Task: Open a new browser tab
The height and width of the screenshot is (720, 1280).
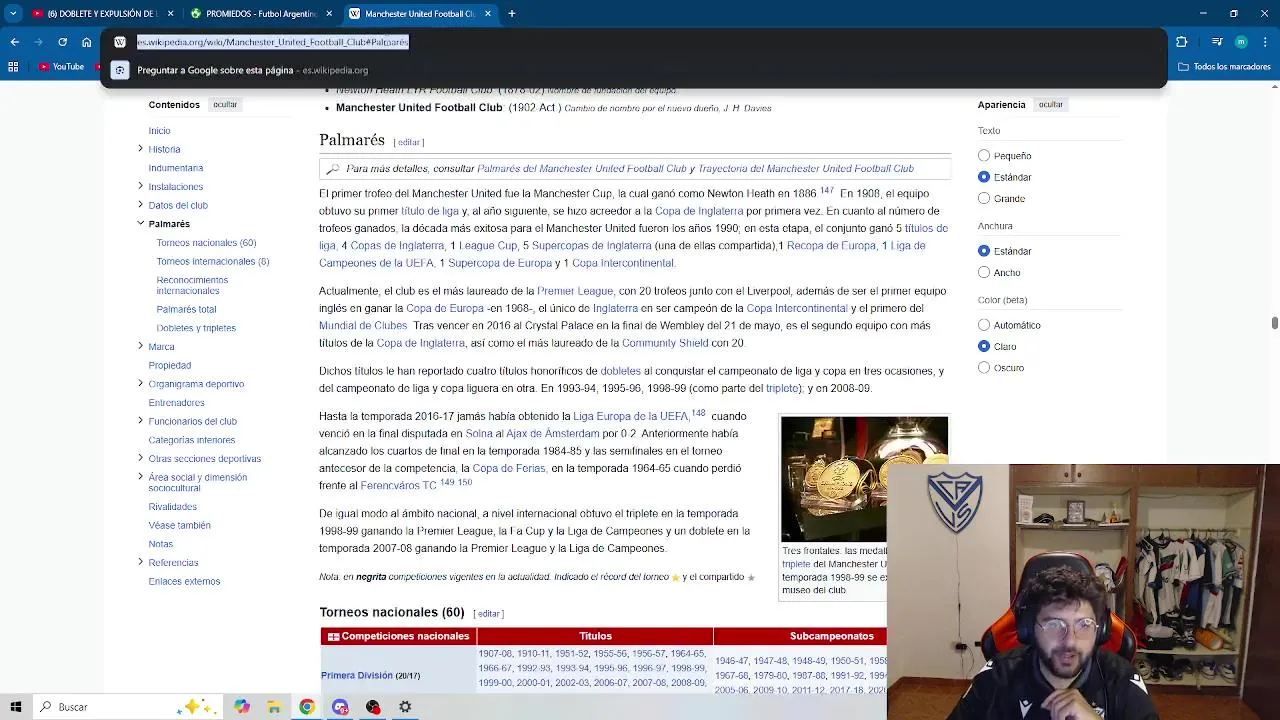Action: pyautogui.click(x=511, y=14)
